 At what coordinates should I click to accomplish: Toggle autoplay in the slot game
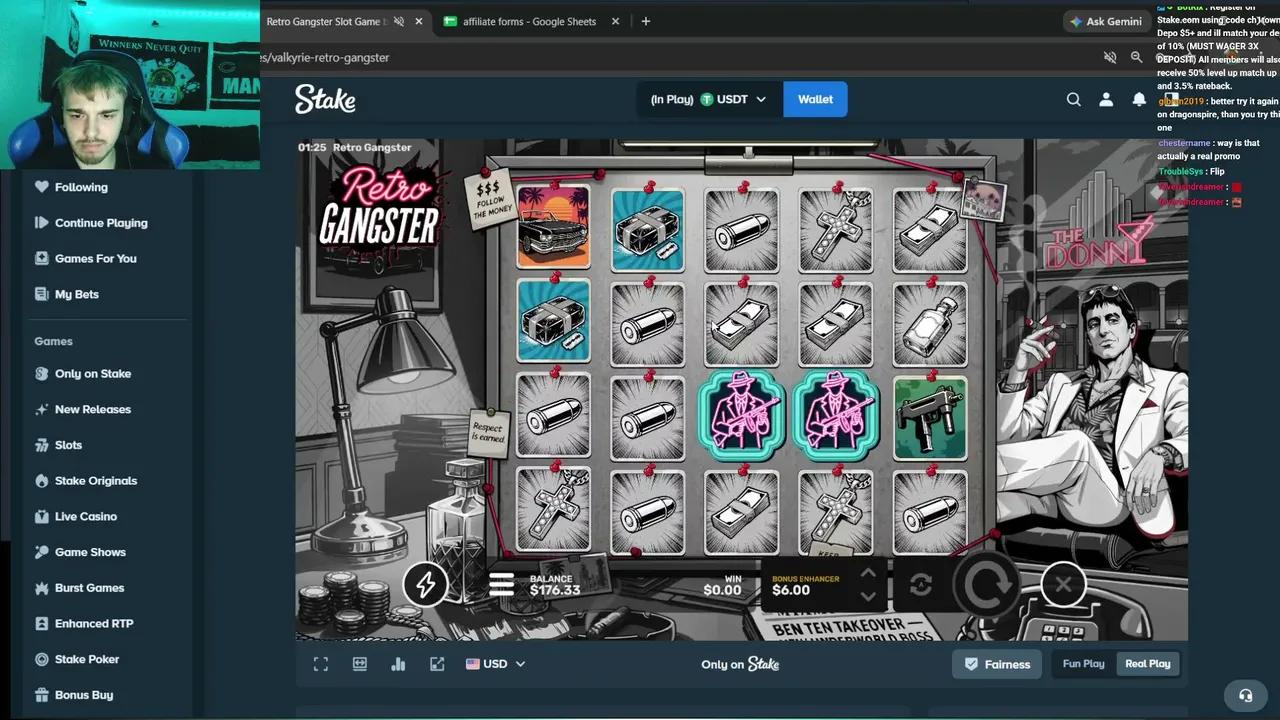pyautogui.click(x=921, y=585)
